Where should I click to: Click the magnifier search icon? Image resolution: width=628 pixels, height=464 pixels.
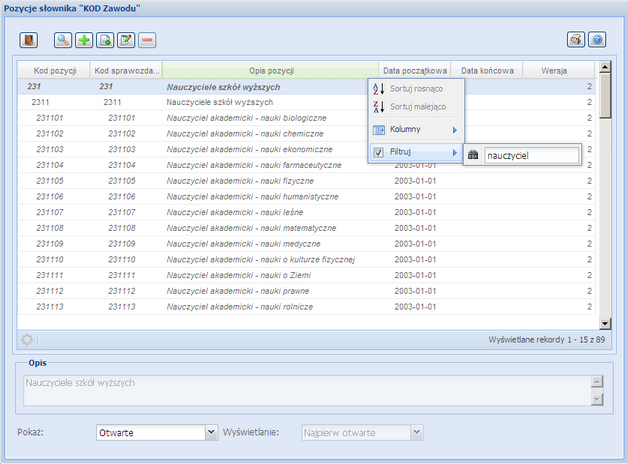tap(63, 40)
